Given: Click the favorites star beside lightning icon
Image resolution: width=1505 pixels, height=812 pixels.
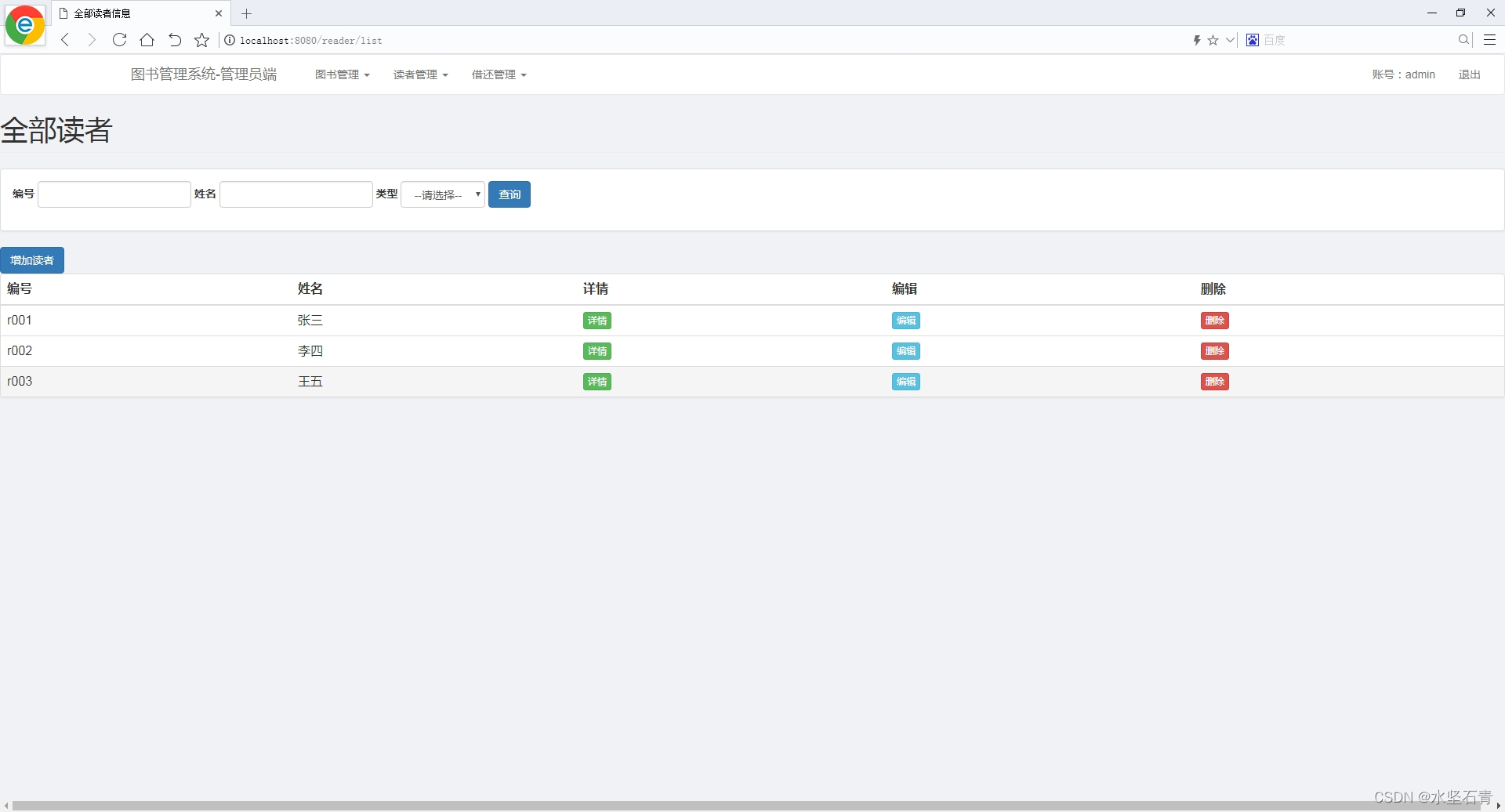Looking at the screenshot, I should pyautogui.click(x=1213, y=40).
